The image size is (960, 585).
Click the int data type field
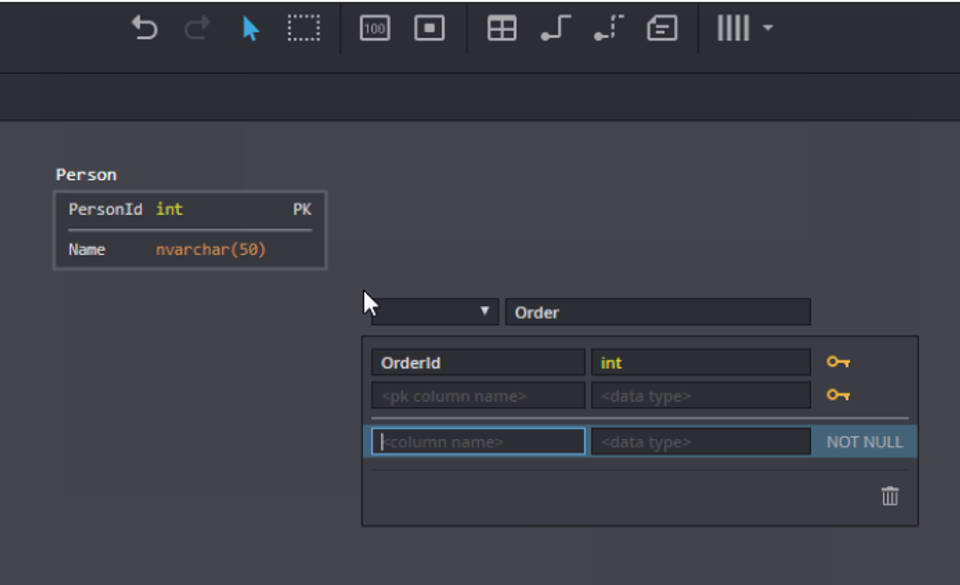click(x=700, y=362)
